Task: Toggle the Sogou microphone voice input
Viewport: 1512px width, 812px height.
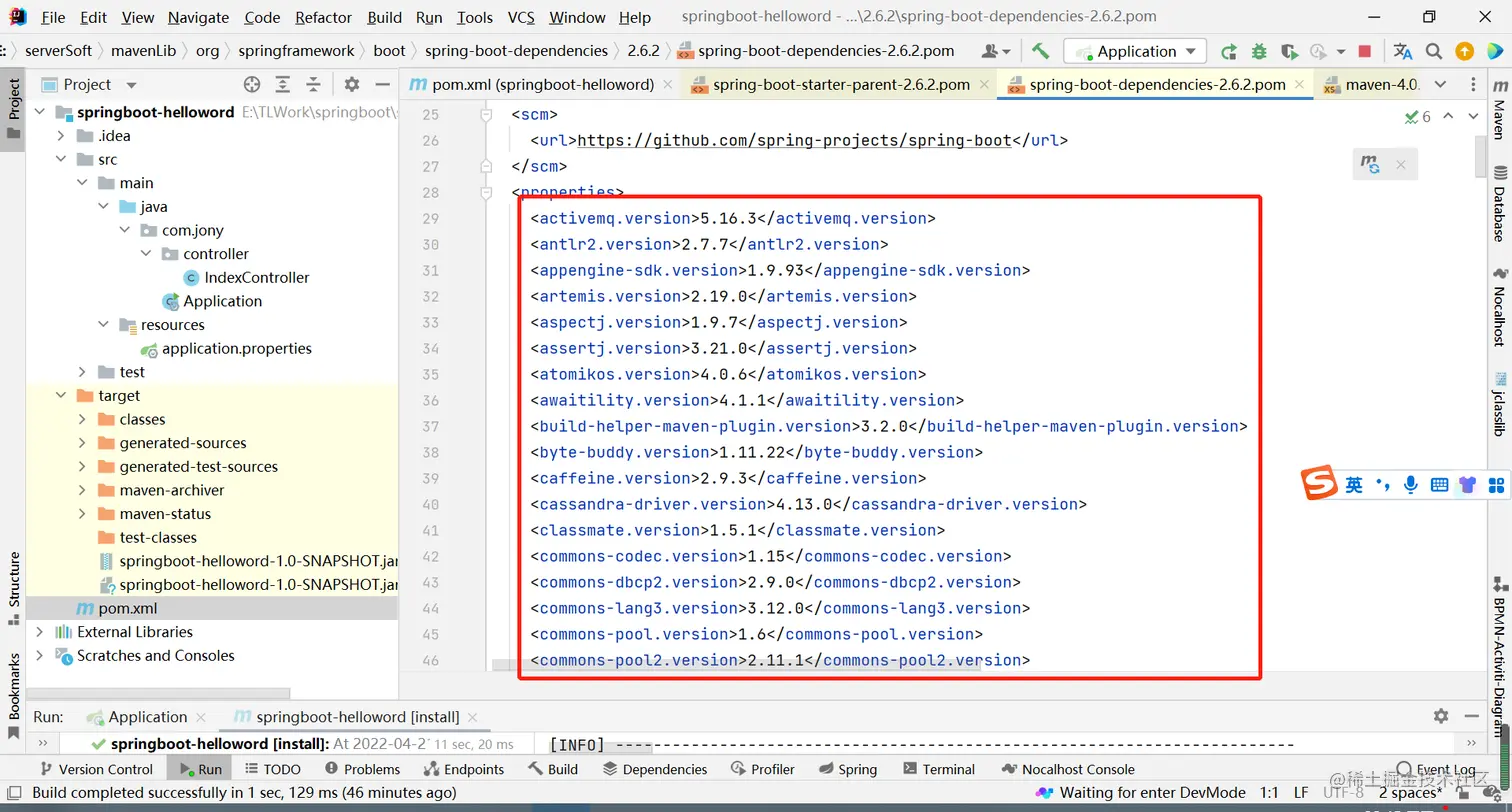Action: (1410, 485)
